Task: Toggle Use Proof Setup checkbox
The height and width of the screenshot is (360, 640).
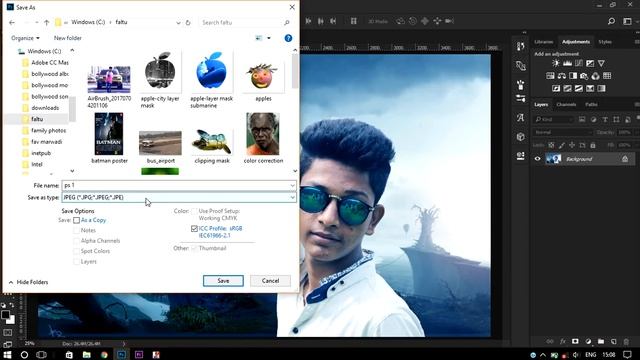Action: point(194,211)
